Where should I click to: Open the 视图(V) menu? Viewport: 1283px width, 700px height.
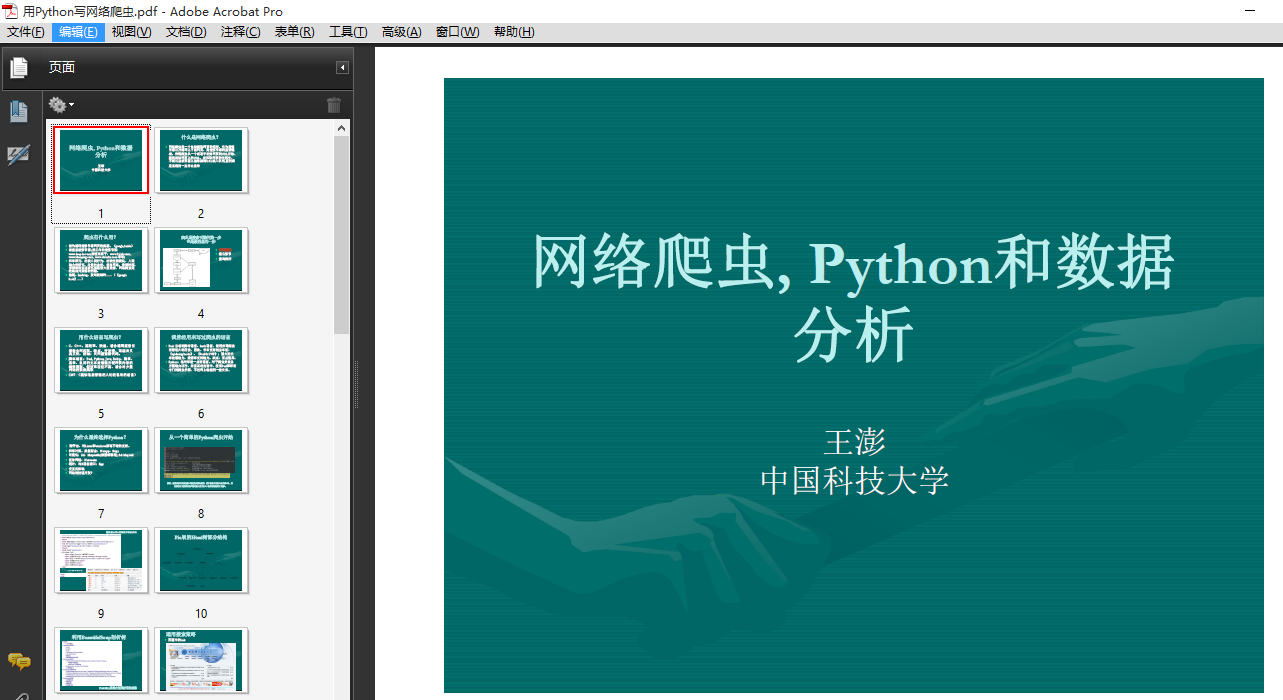[x=131, y=32]
